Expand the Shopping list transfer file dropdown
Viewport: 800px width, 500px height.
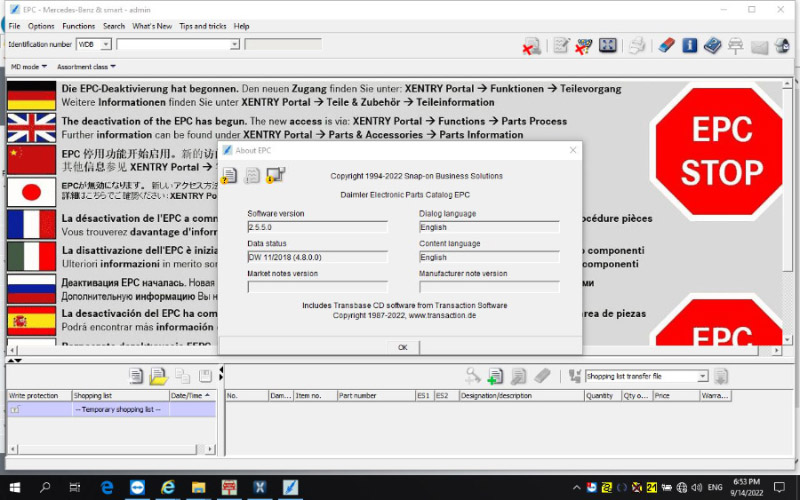click(703, 376)
